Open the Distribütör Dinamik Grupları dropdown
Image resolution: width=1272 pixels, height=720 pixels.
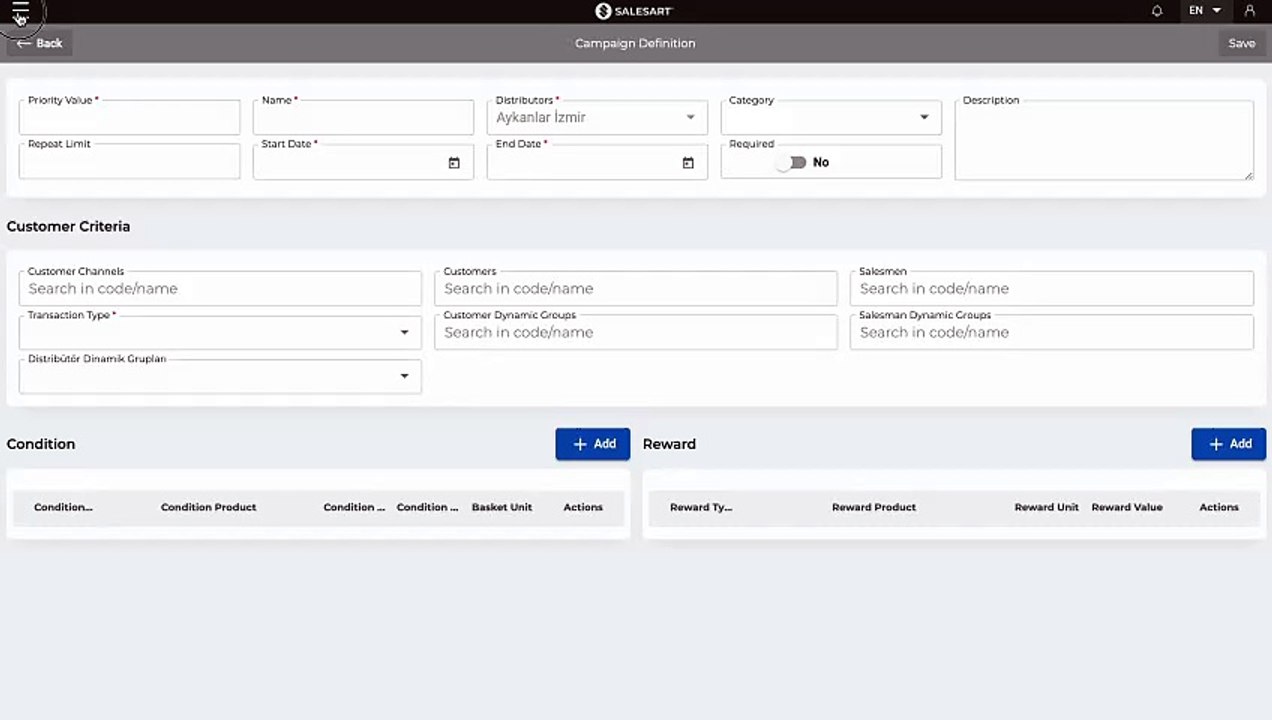pos(404,377)
